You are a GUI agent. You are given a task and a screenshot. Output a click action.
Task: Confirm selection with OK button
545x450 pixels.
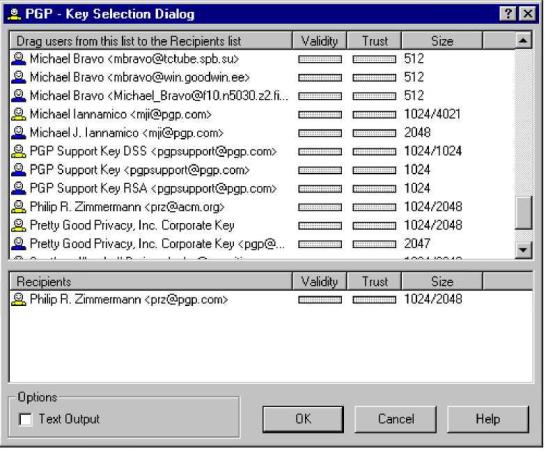click(303, 419)
